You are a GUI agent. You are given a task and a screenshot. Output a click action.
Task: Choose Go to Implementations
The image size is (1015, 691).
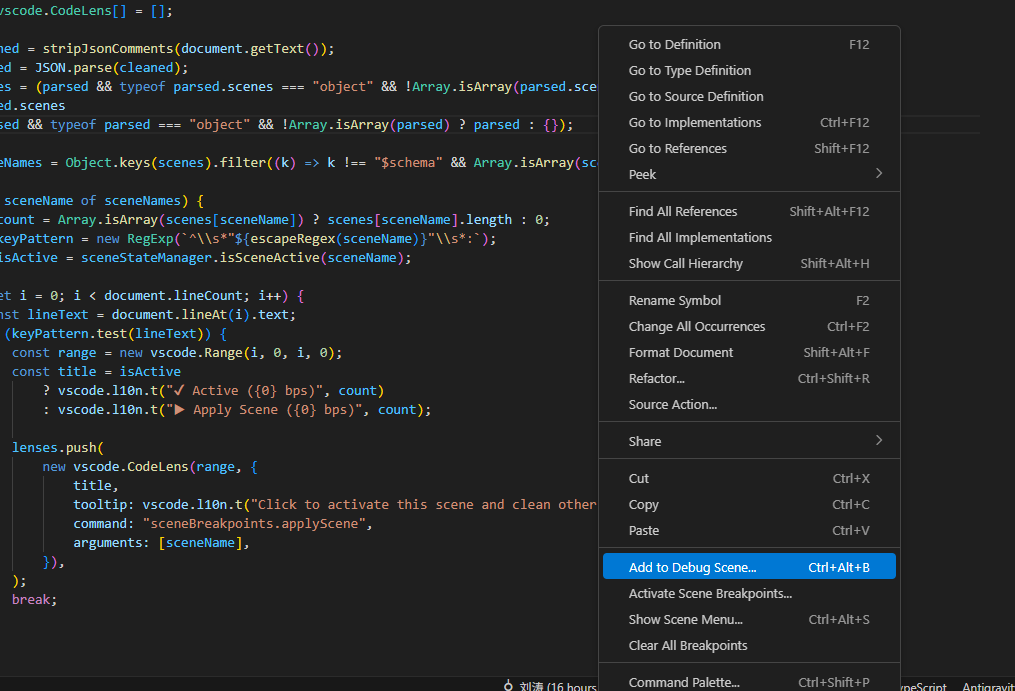pos(749,122)
